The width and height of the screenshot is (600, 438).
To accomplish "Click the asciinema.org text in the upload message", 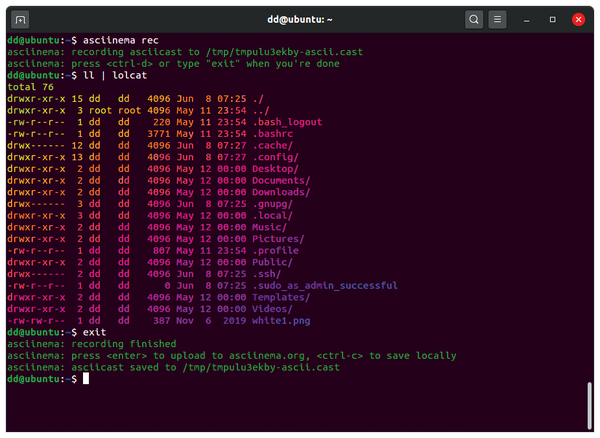I will tap(267, 356).
